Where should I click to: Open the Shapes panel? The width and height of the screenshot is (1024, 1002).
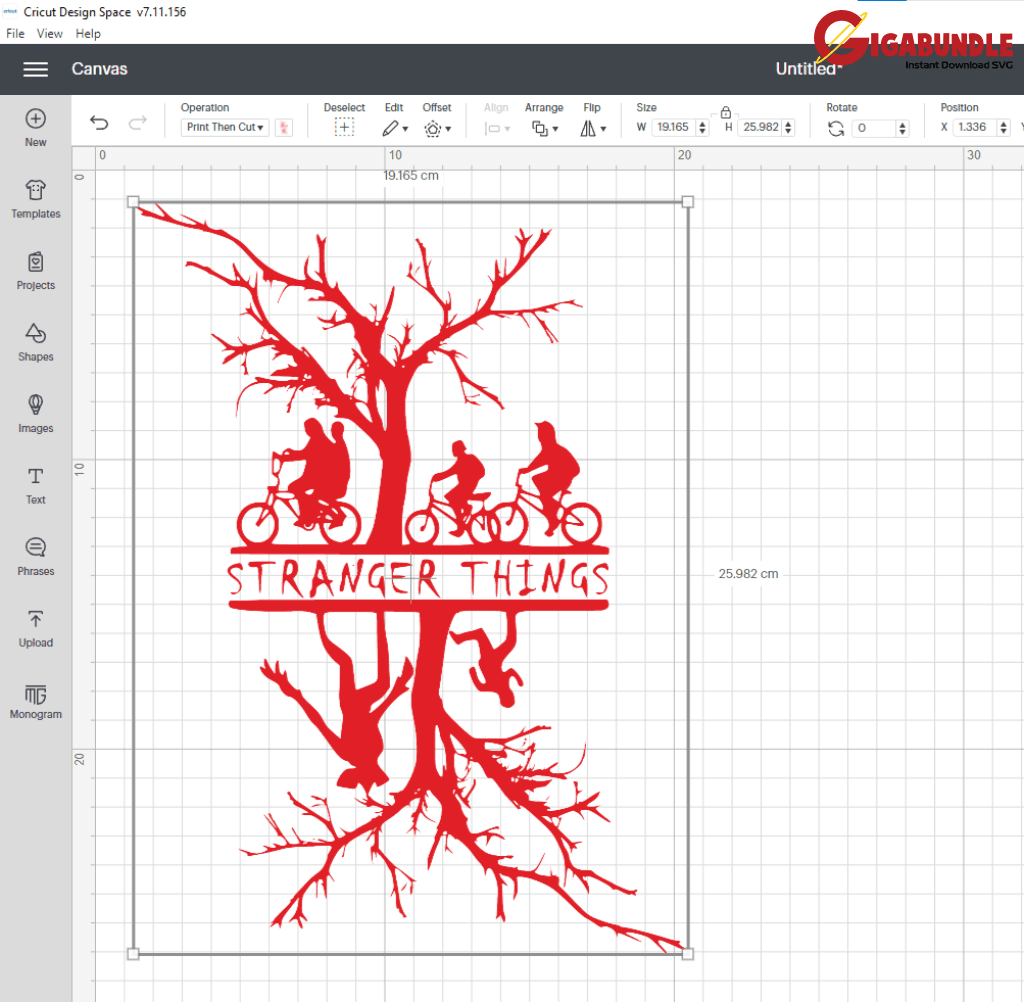pyautogui.click(x=36, y=342)
